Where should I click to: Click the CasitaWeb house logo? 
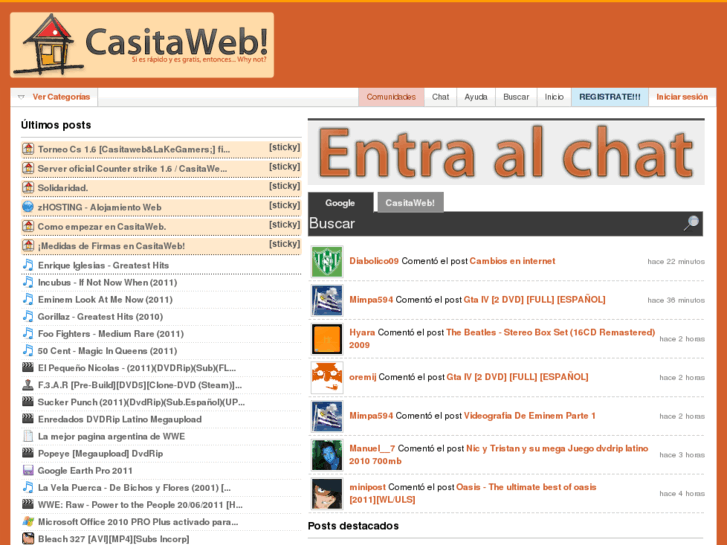(x=142, y=45)
